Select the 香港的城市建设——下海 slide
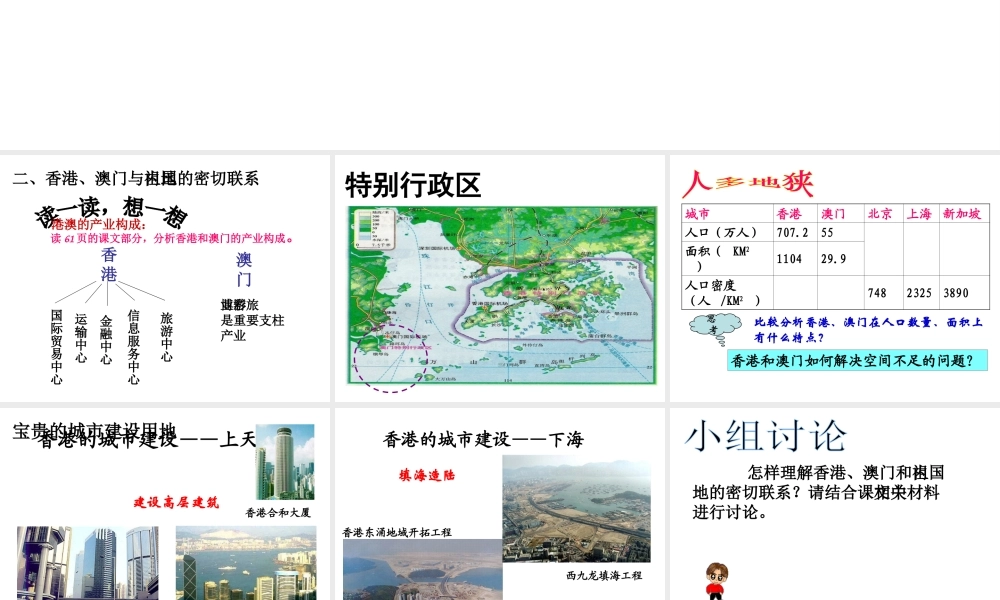Image resolution: width=1000 pixels, height=600 pixels. [x=499, y=504]
